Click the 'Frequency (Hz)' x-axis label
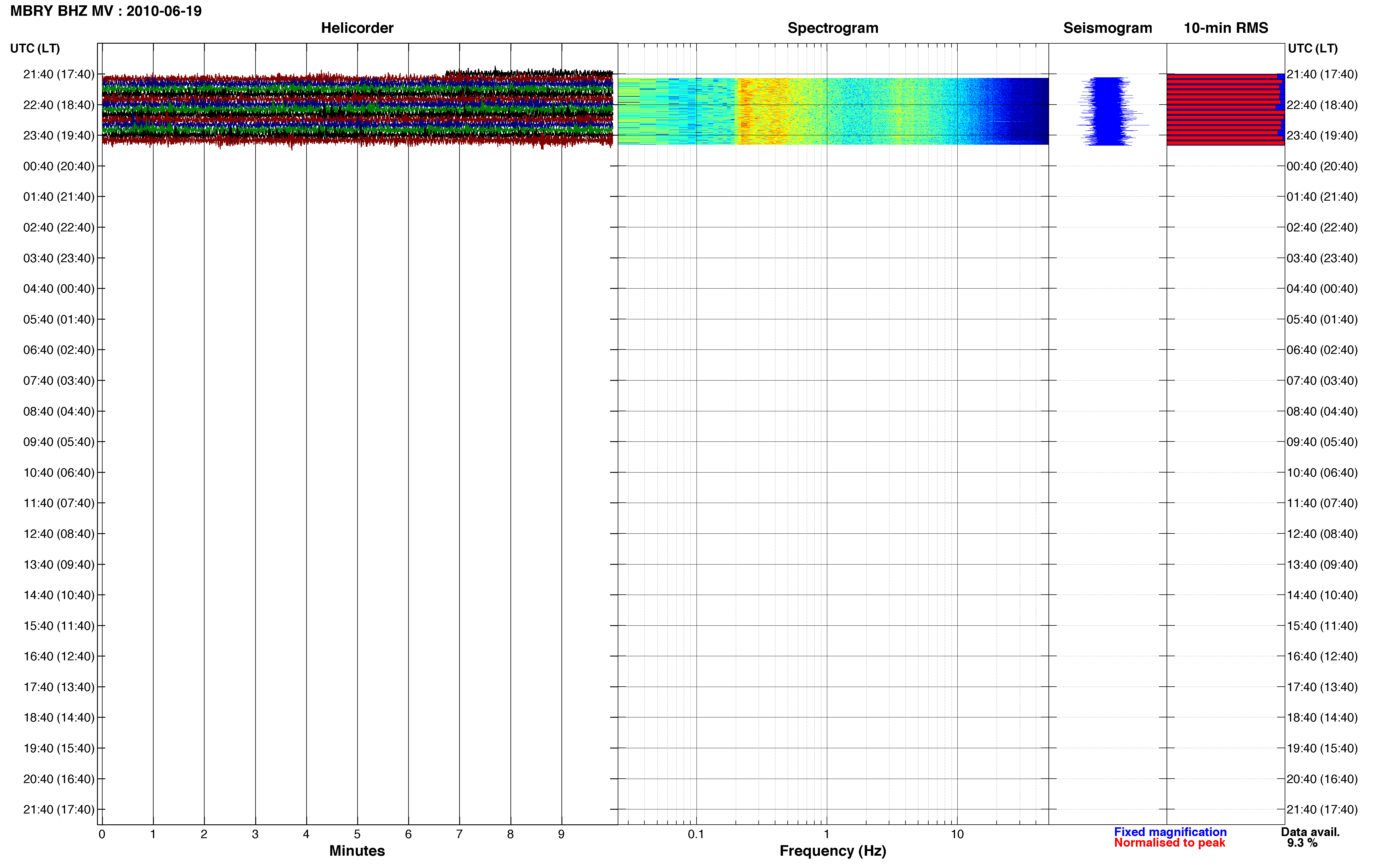Viewport: 1389px width, 868px height. coord(833,851)
